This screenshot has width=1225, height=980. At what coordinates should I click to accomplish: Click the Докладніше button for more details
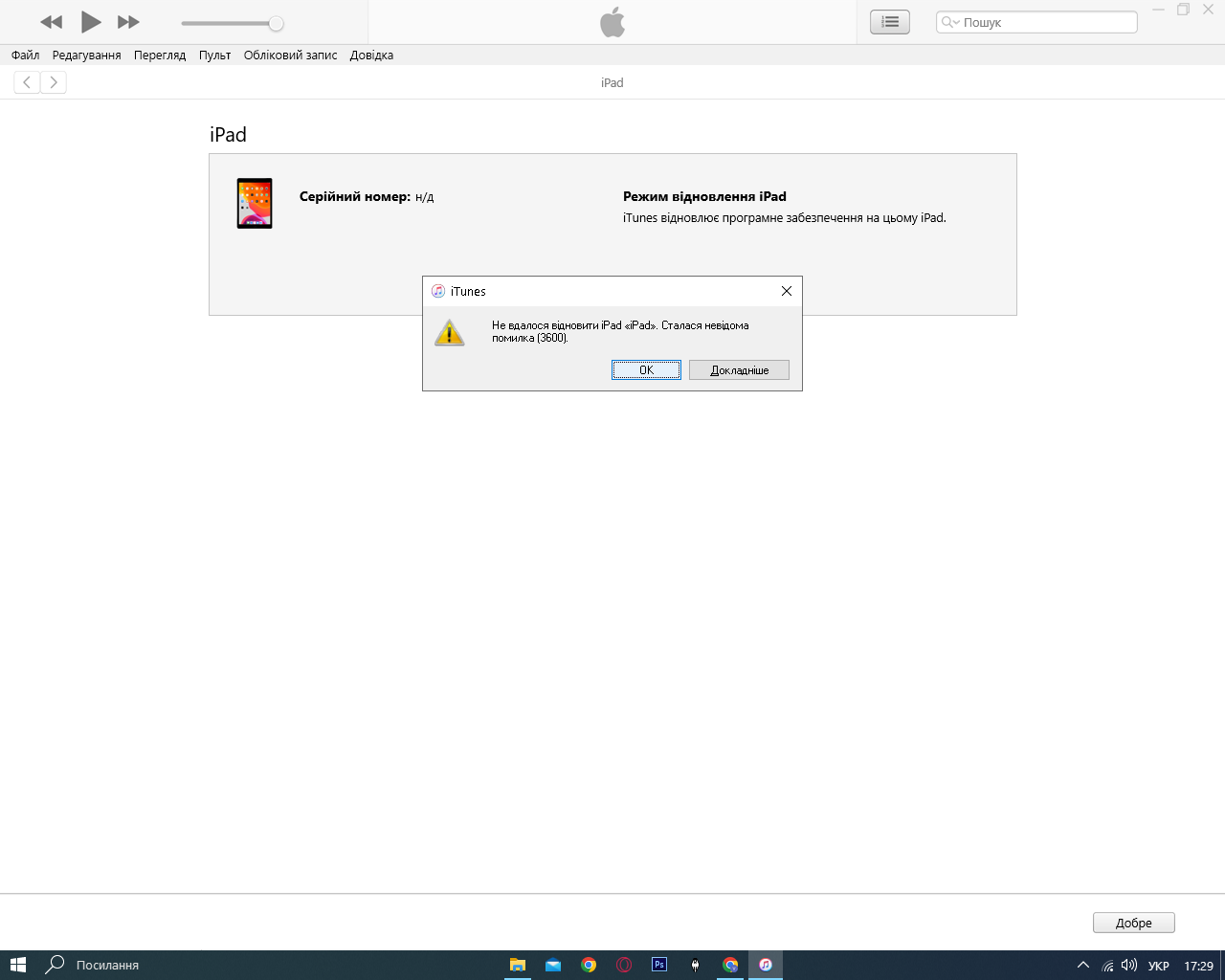tap(739, 370)
